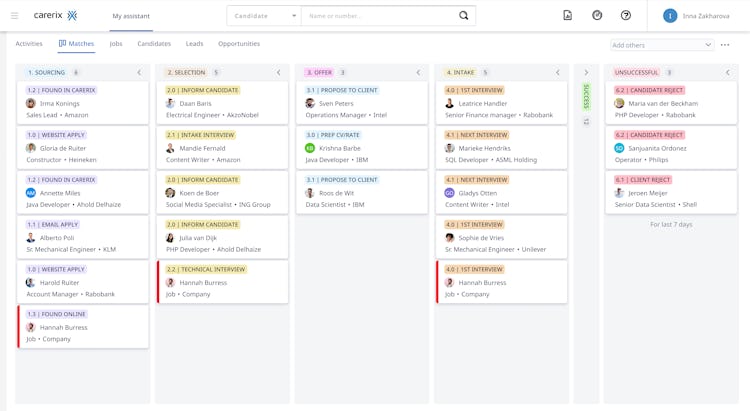Switch to the Activities tab
750x411 pixels.
pyautogui.click(x=29, y=44)
